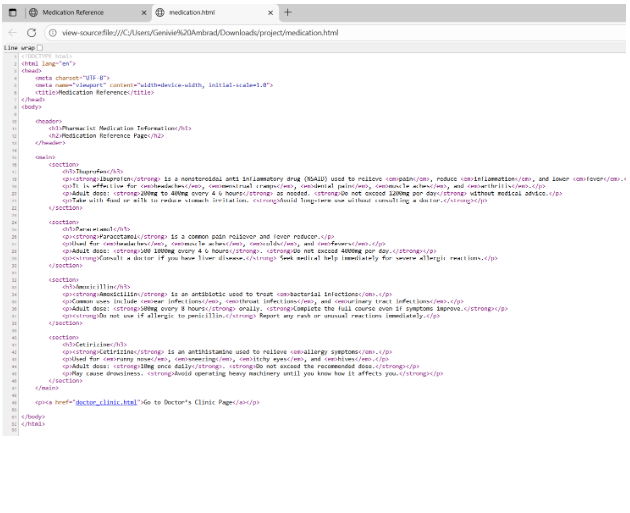Screen dimensions: 630x513
Task: Go back with the back arrow
Action: (12, 33)
